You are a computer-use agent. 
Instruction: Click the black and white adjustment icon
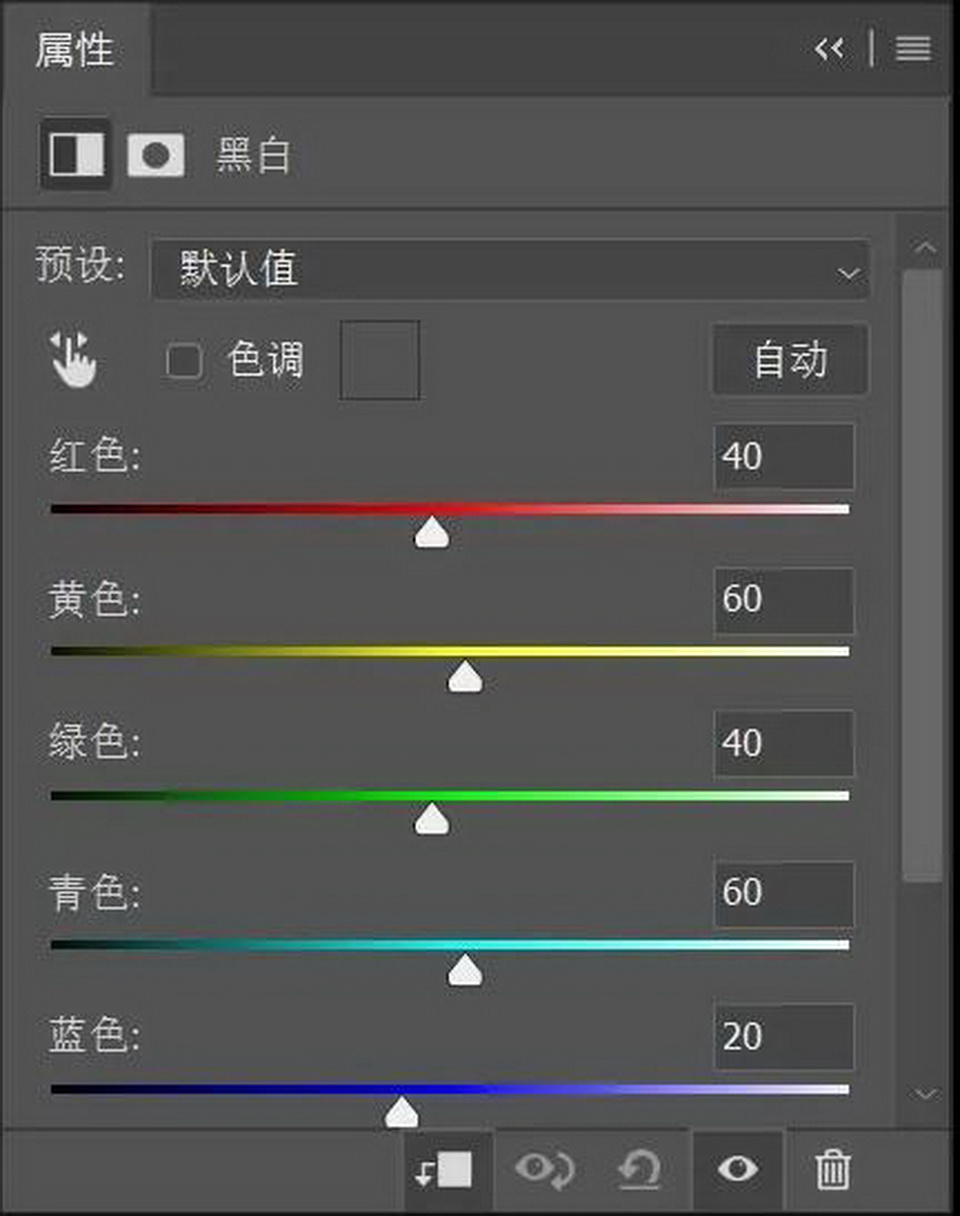pos(77,154)
